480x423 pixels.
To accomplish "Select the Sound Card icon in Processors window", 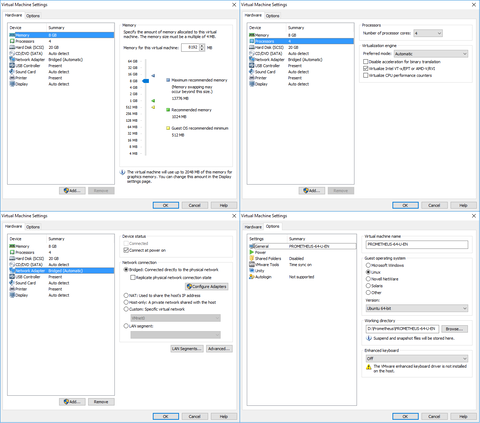I will point(252,72).
